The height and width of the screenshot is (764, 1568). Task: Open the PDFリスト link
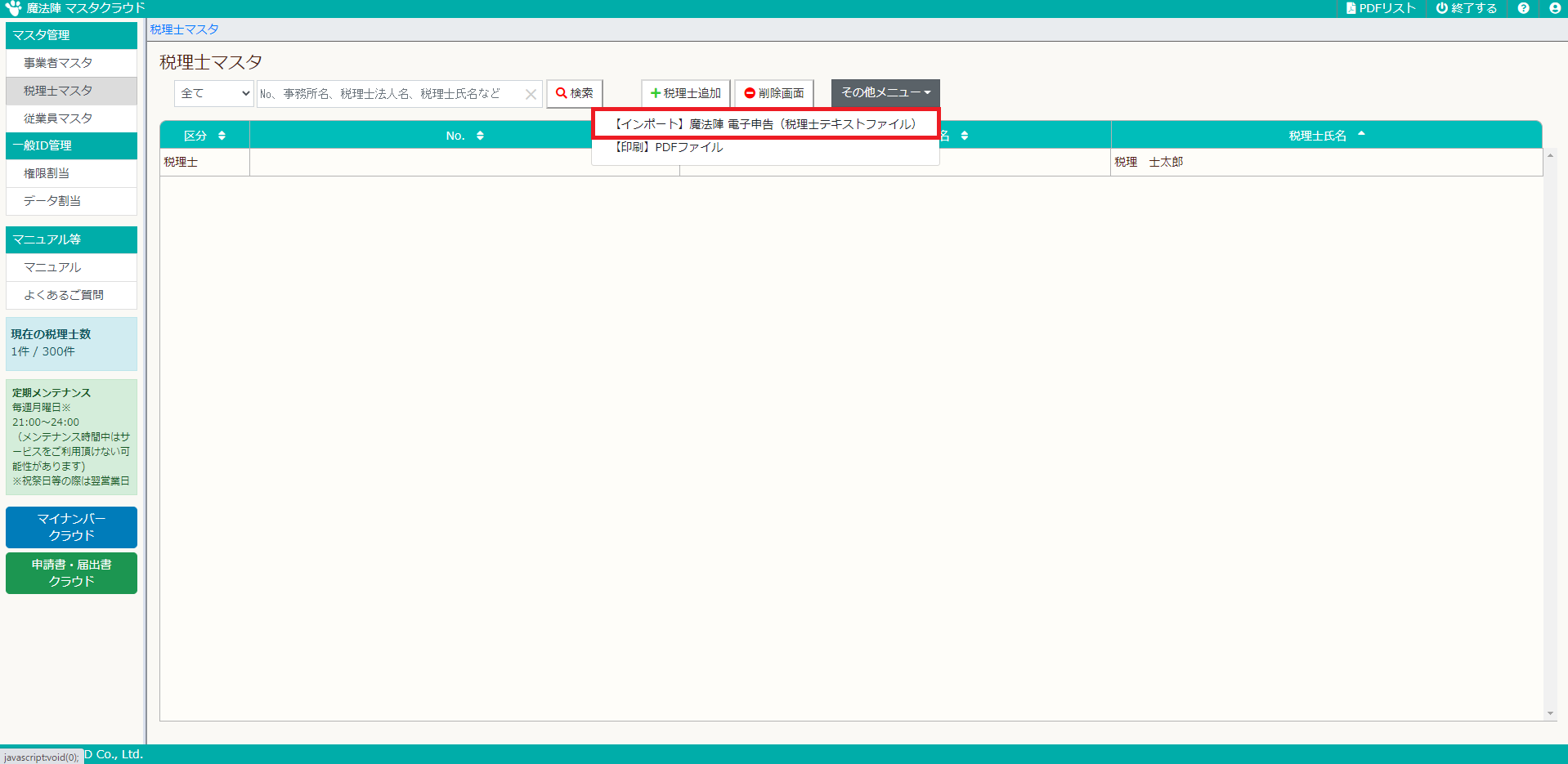1381,8
